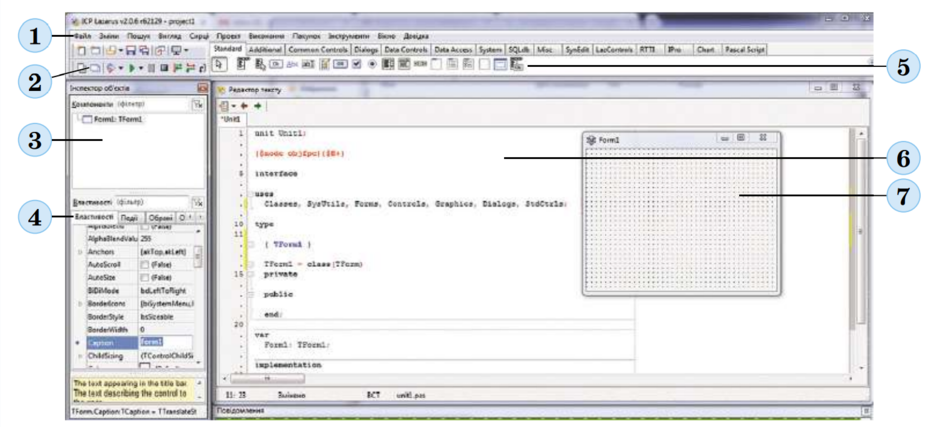Pick the TCheckBox component in the palette

tap(357, 64)
